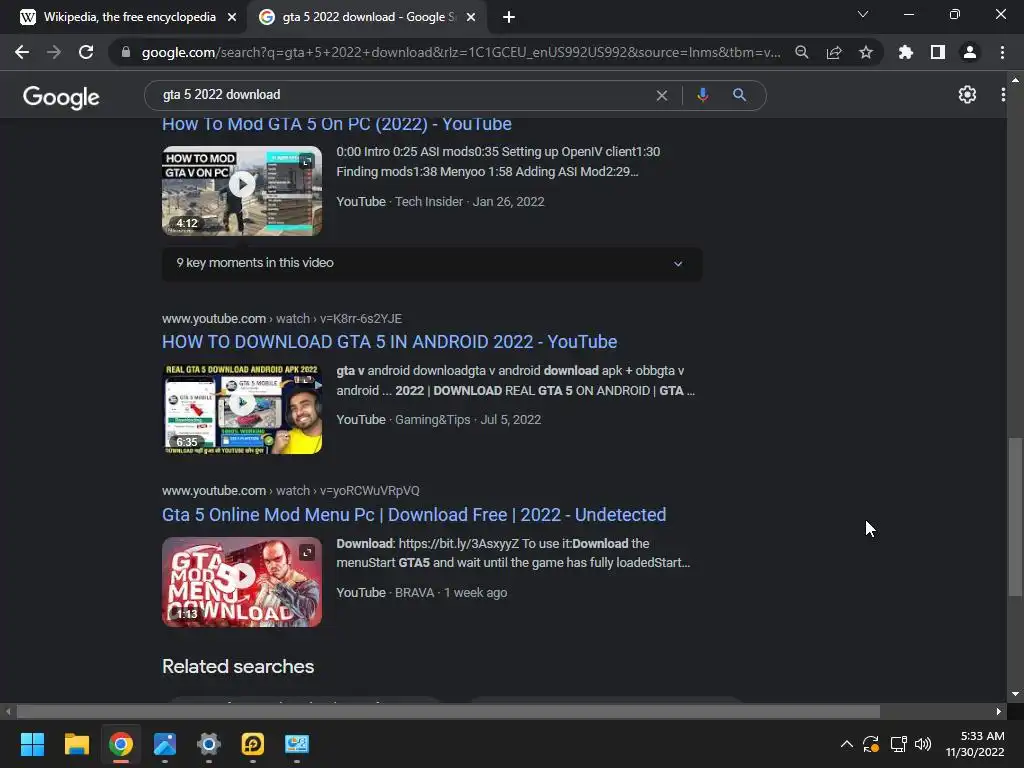Click www.youtube.com watch v=yoRCWuVRpVQ URL
This screenshot has height=768, width=1024.
(291, 490)
